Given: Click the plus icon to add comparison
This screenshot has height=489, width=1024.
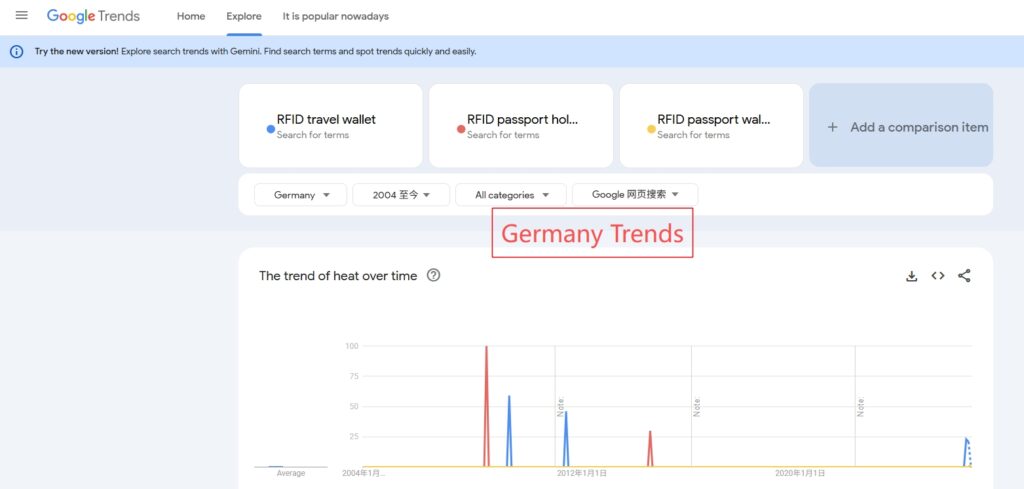Looking at the screenshot, I should [832, 127].
